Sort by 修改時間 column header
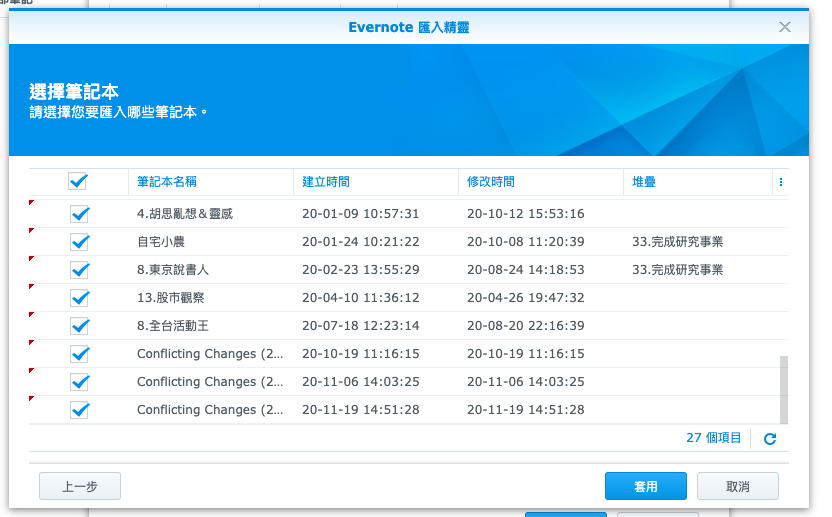The width and height of the screenshot is (832, 517). 541,182
